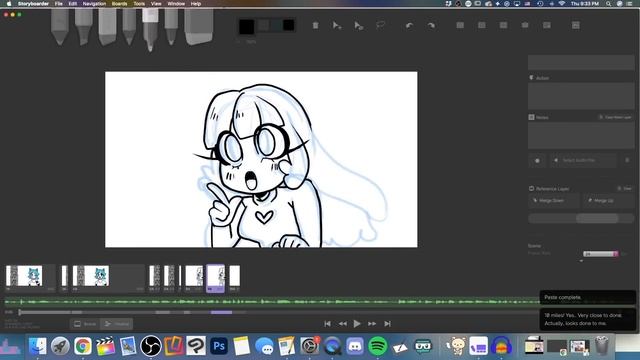640x360 pixels.
Task: Select the Tone marker tool
Action: click(x=107, y=26)
